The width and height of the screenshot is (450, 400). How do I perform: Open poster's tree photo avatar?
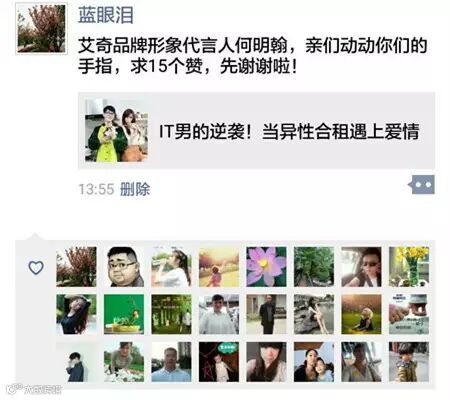[x=42, y=28]
